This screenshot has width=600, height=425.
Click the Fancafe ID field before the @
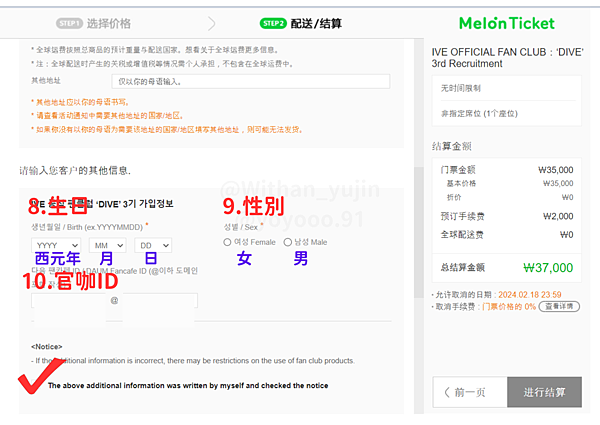[x=69, y=301]
